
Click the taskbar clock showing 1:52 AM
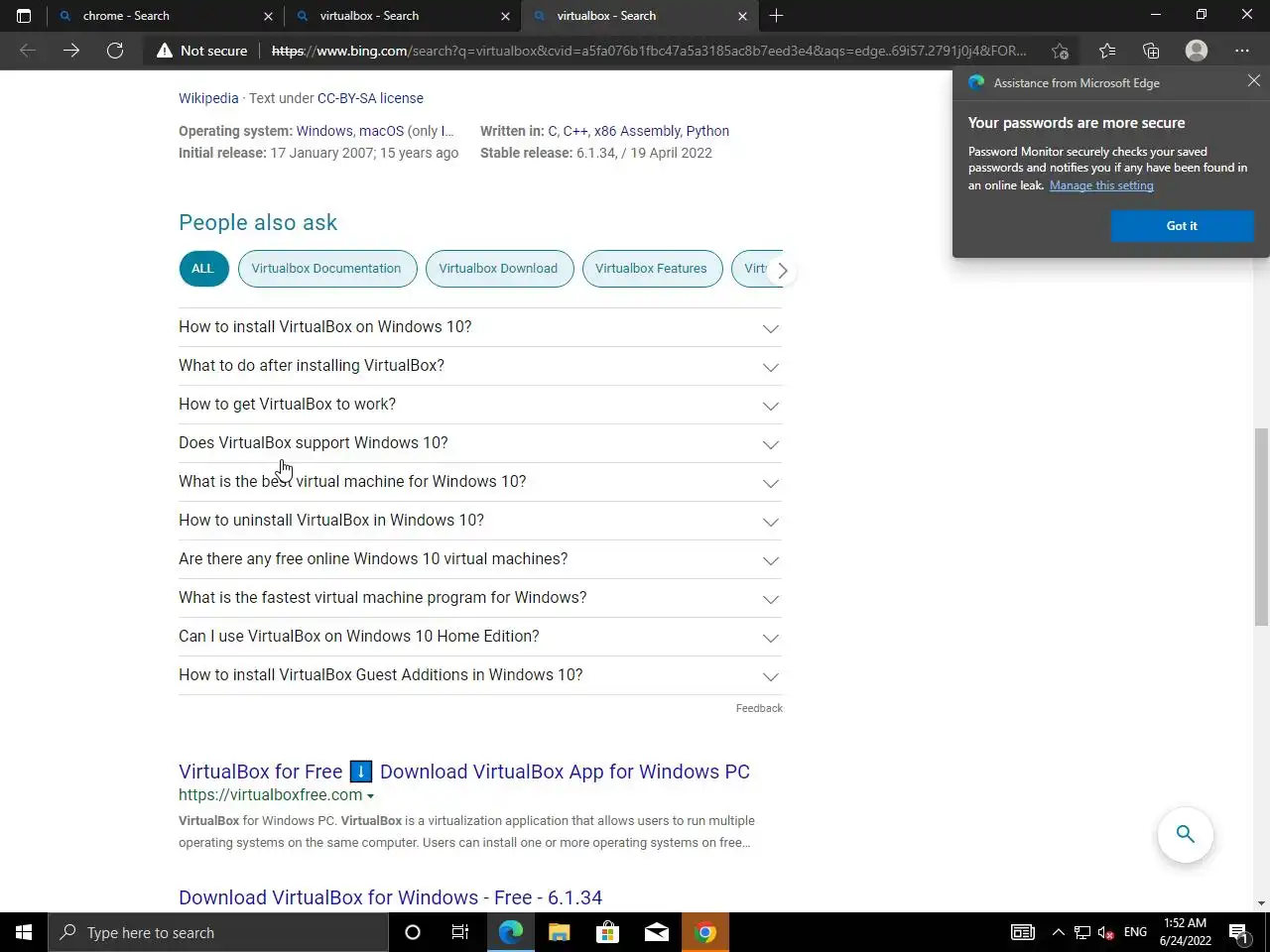point(1186,932)
